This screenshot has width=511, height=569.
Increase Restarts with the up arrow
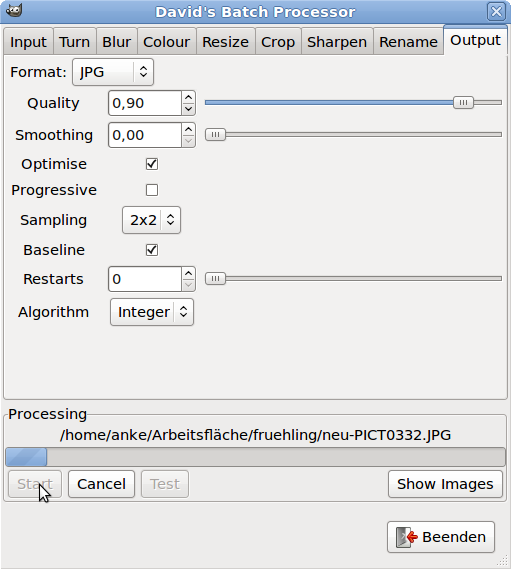point(188,273)
